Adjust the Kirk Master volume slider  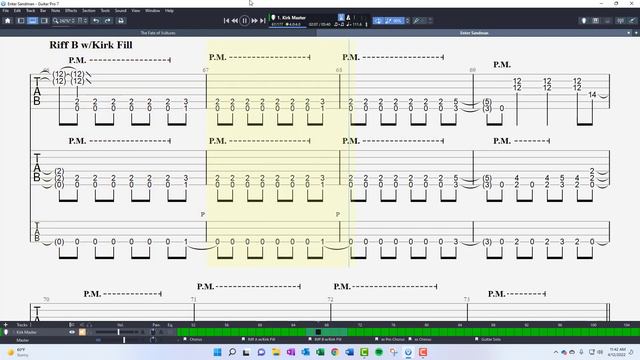(118, 332)
